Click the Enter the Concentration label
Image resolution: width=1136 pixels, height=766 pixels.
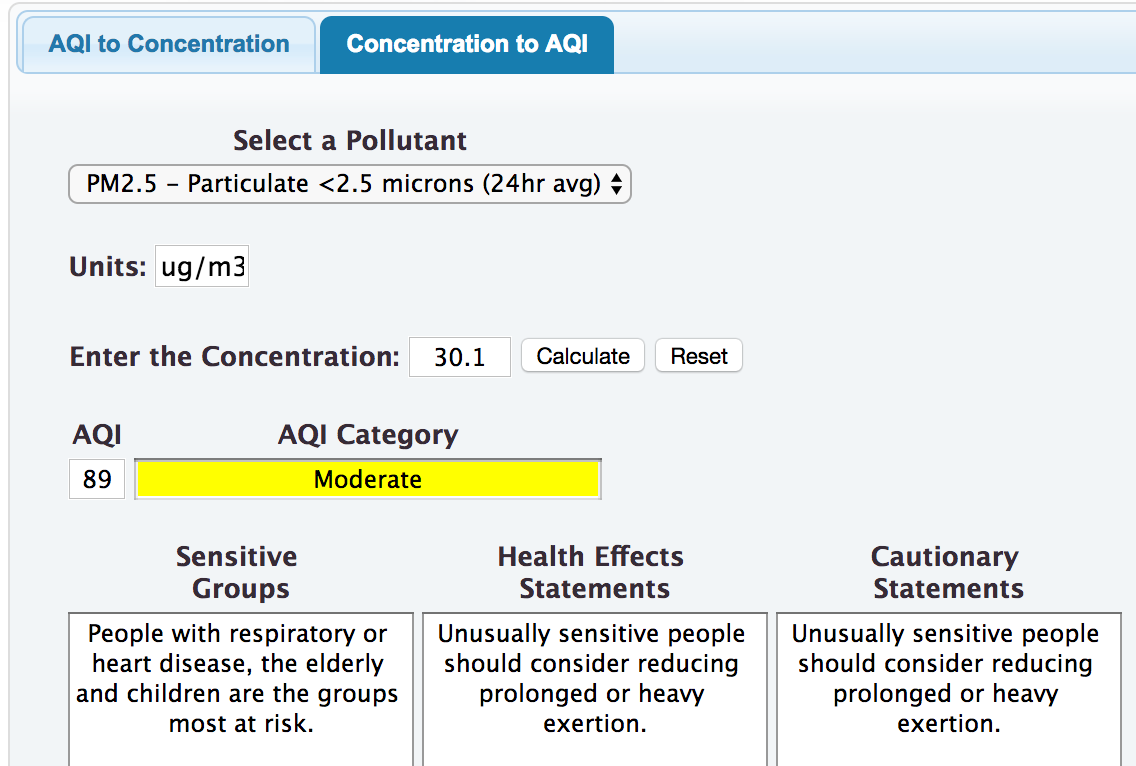coord(235,356)
